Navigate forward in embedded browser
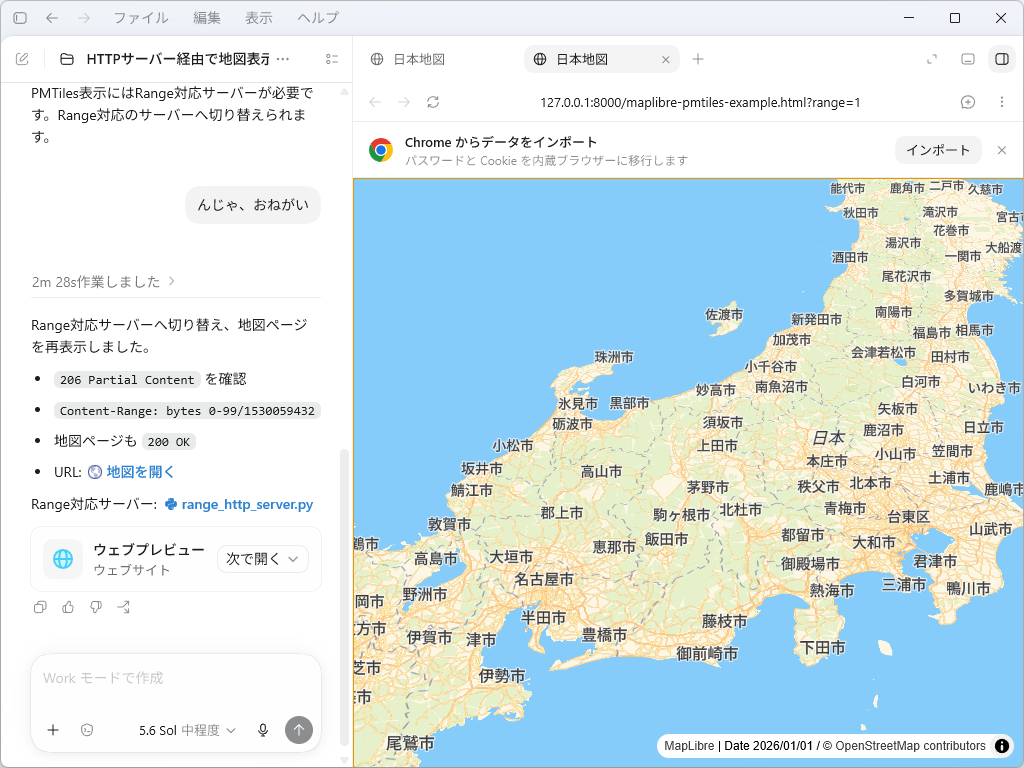 pos(404,103)
